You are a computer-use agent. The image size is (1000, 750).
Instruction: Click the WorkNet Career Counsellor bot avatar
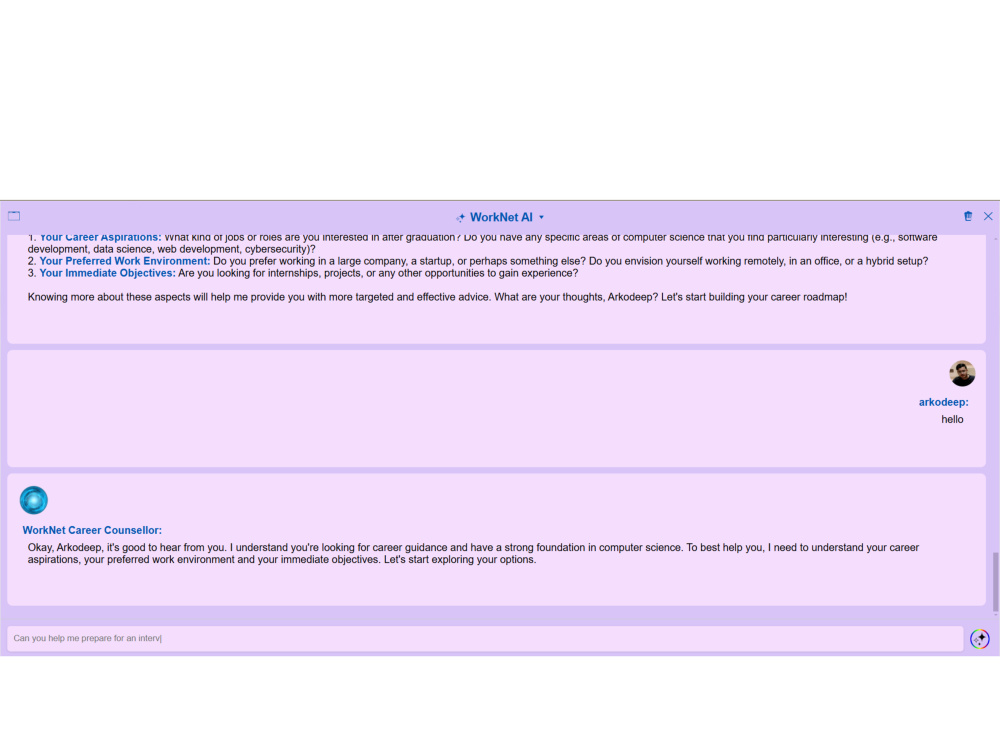pos(34,500)
